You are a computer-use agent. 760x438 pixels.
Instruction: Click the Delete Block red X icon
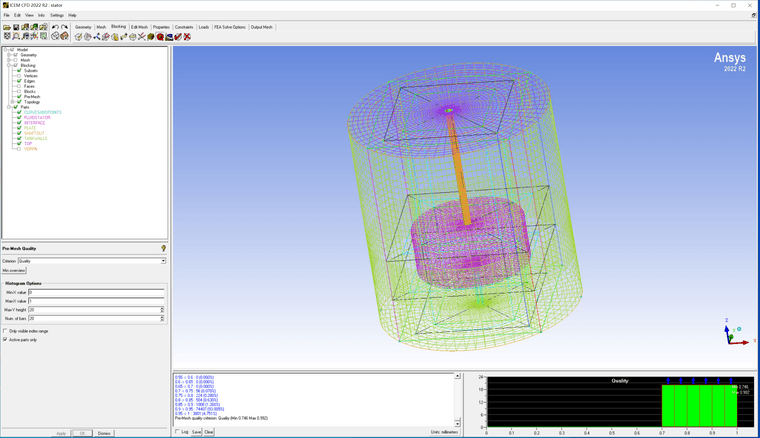(187, 36)
